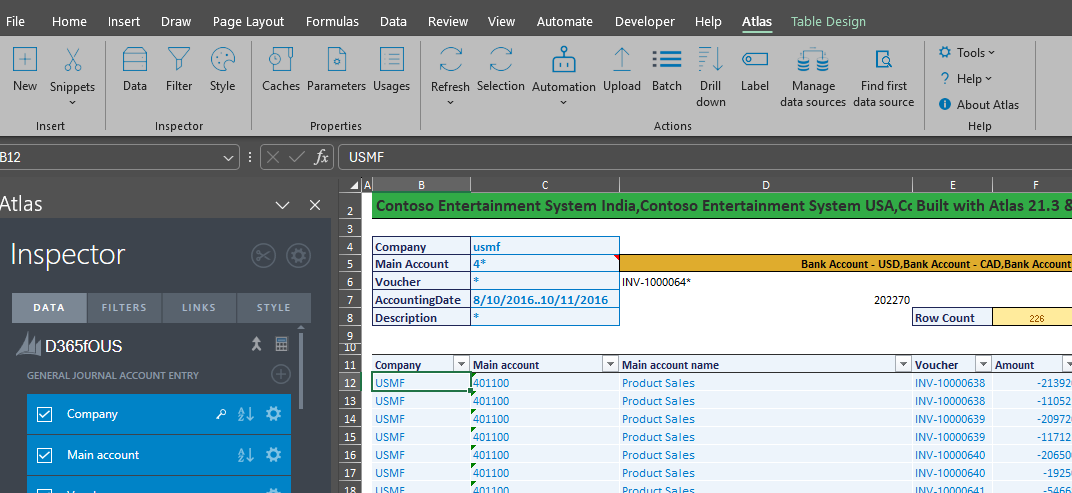
Task: Click the sort icon on Main account field
Action: (x=245, y=455)
